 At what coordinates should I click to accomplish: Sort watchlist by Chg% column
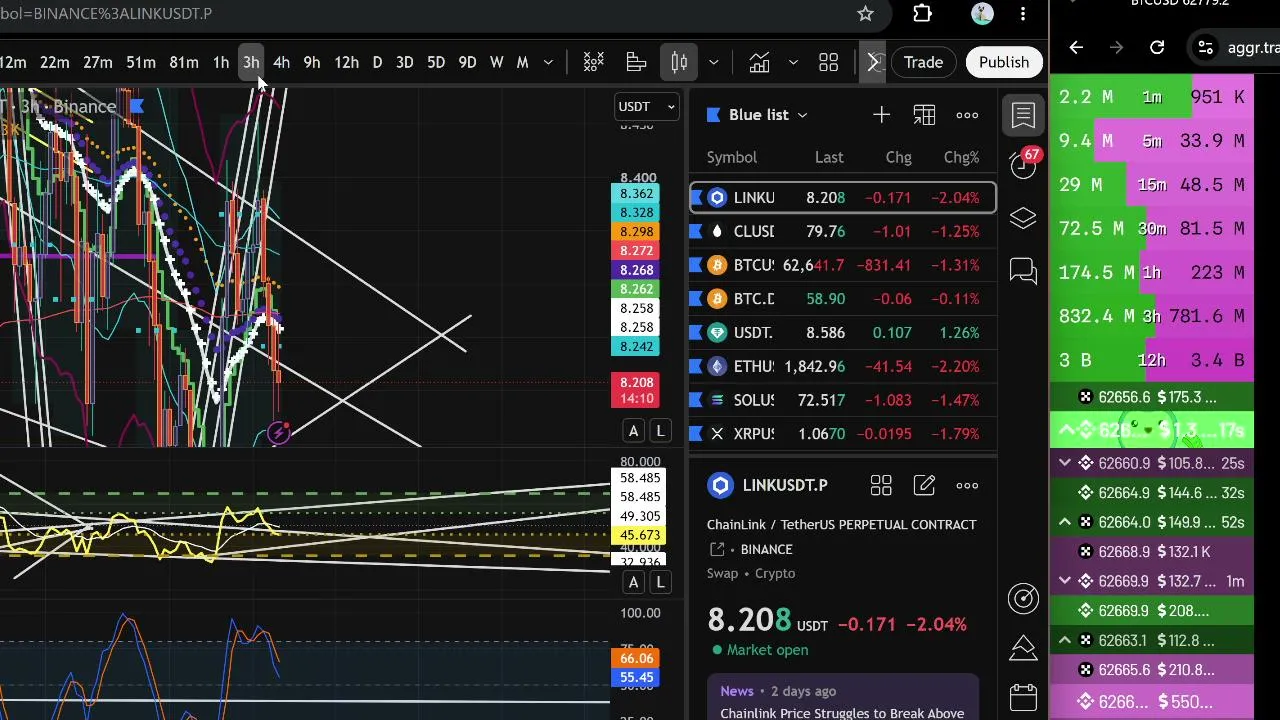point(961,157)
